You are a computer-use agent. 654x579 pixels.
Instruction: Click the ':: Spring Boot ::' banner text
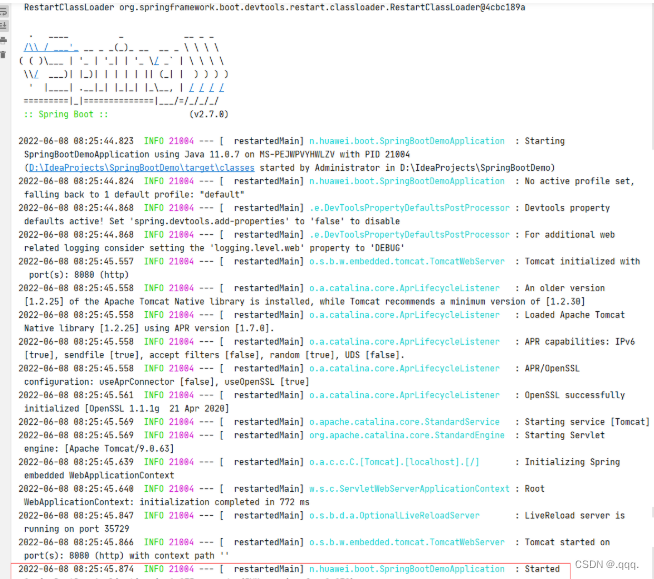(x=66, y=114)
